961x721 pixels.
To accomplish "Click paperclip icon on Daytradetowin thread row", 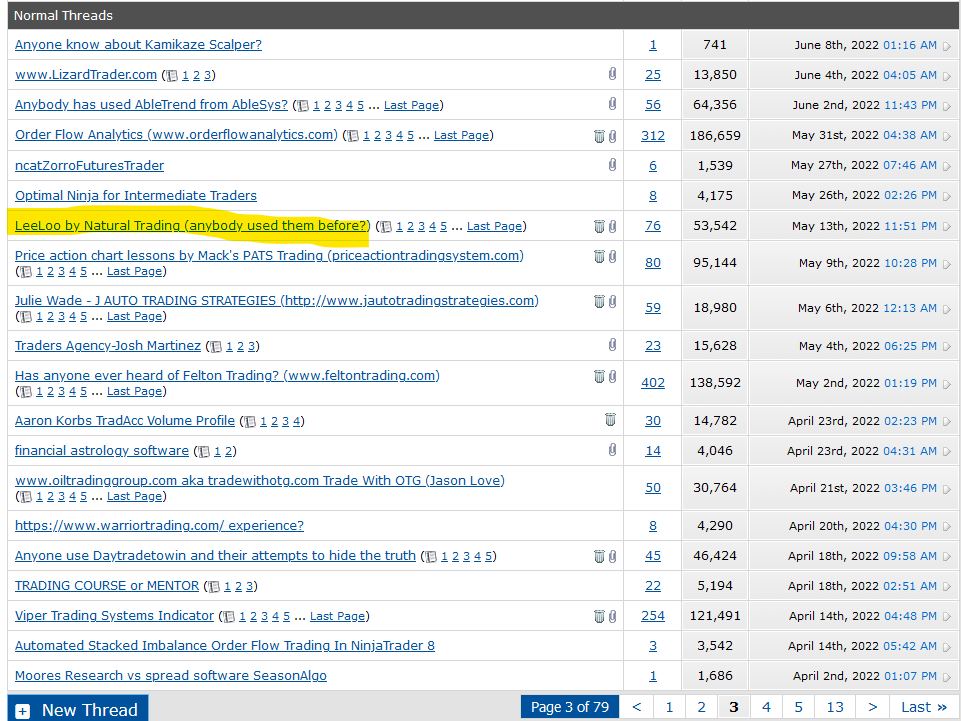I will (612, 556).
